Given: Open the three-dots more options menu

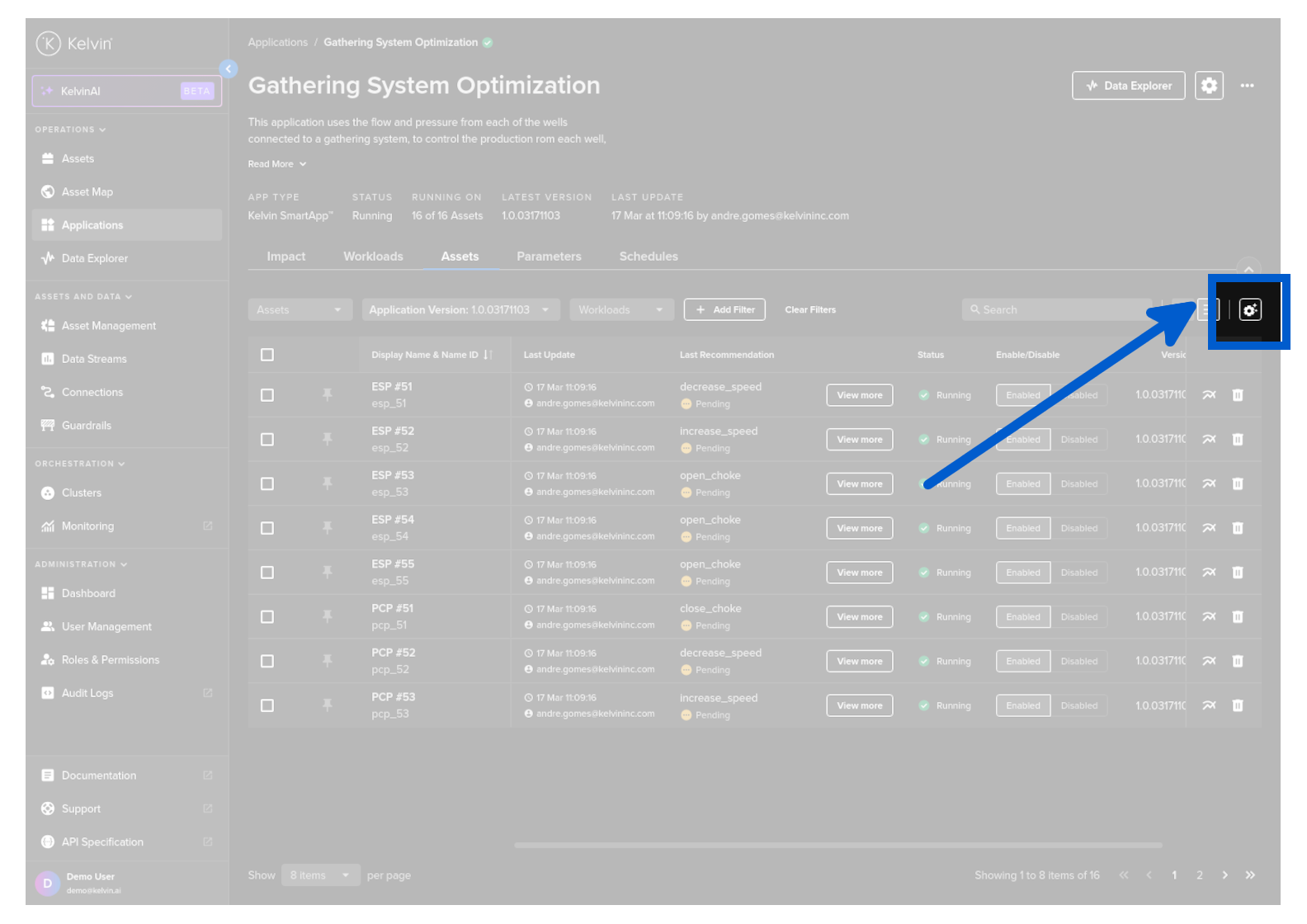Looking at the screenshot, I should click(1247, 86).
